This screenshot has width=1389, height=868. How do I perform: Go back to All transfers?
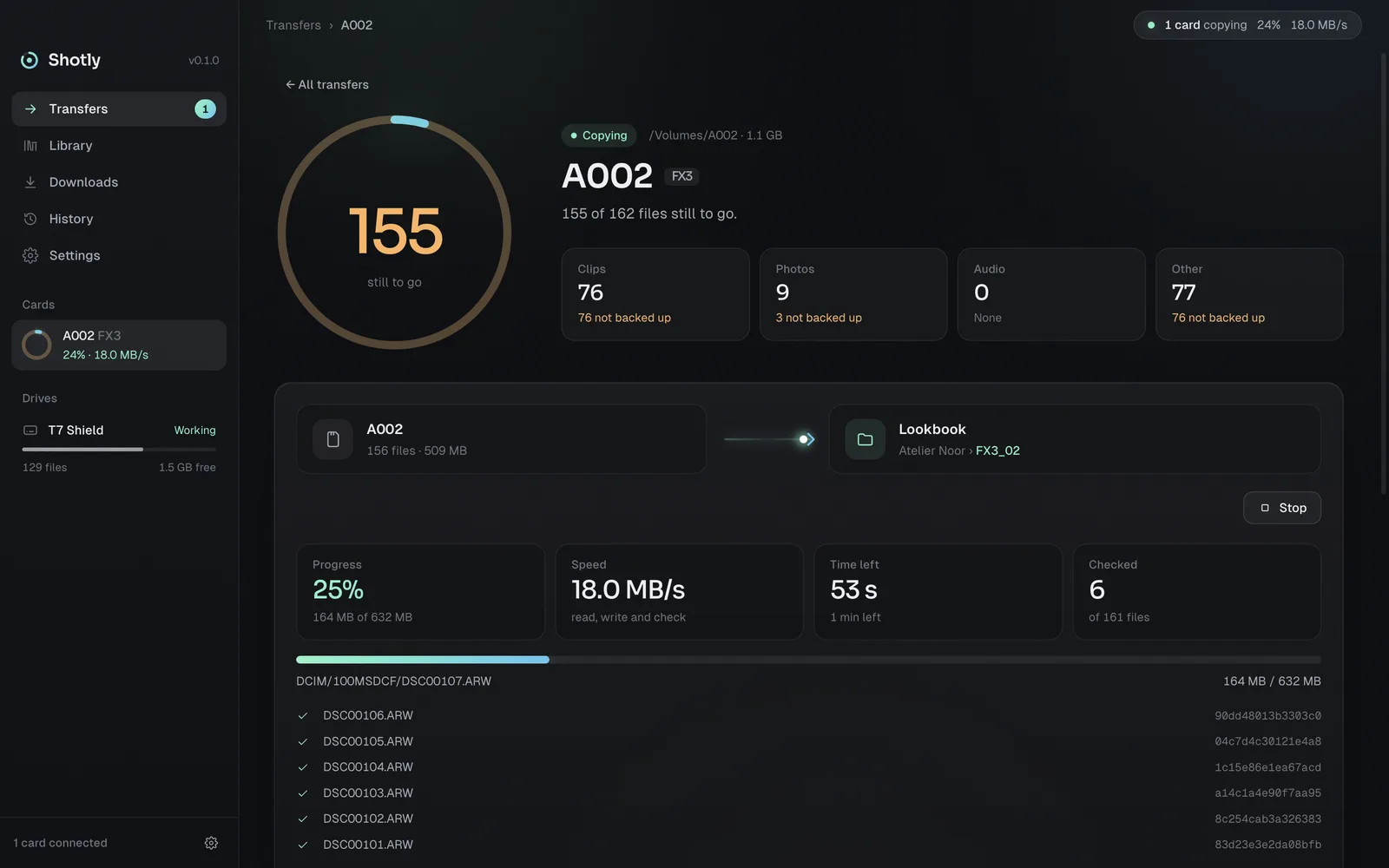click(327, 85)
